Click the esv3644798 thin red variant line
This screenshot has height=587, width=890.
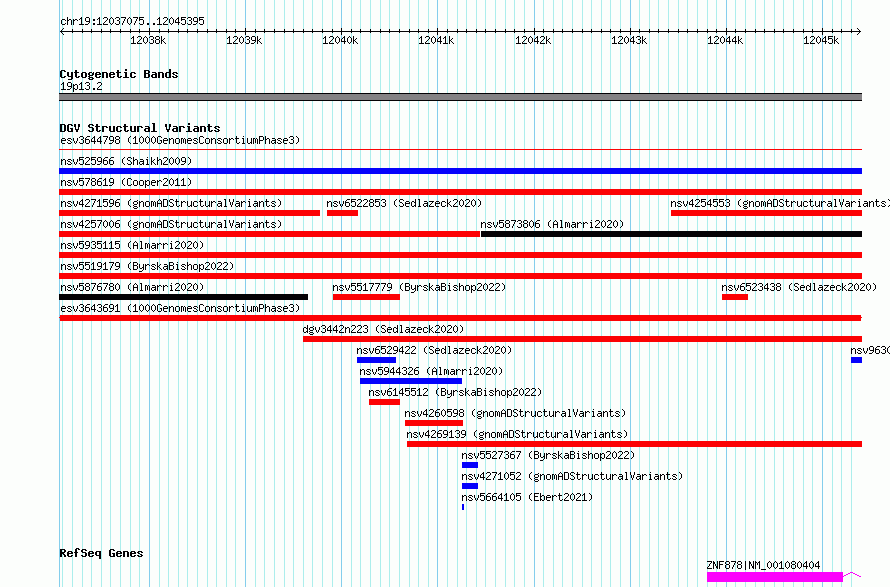click(x=460, y=150)
